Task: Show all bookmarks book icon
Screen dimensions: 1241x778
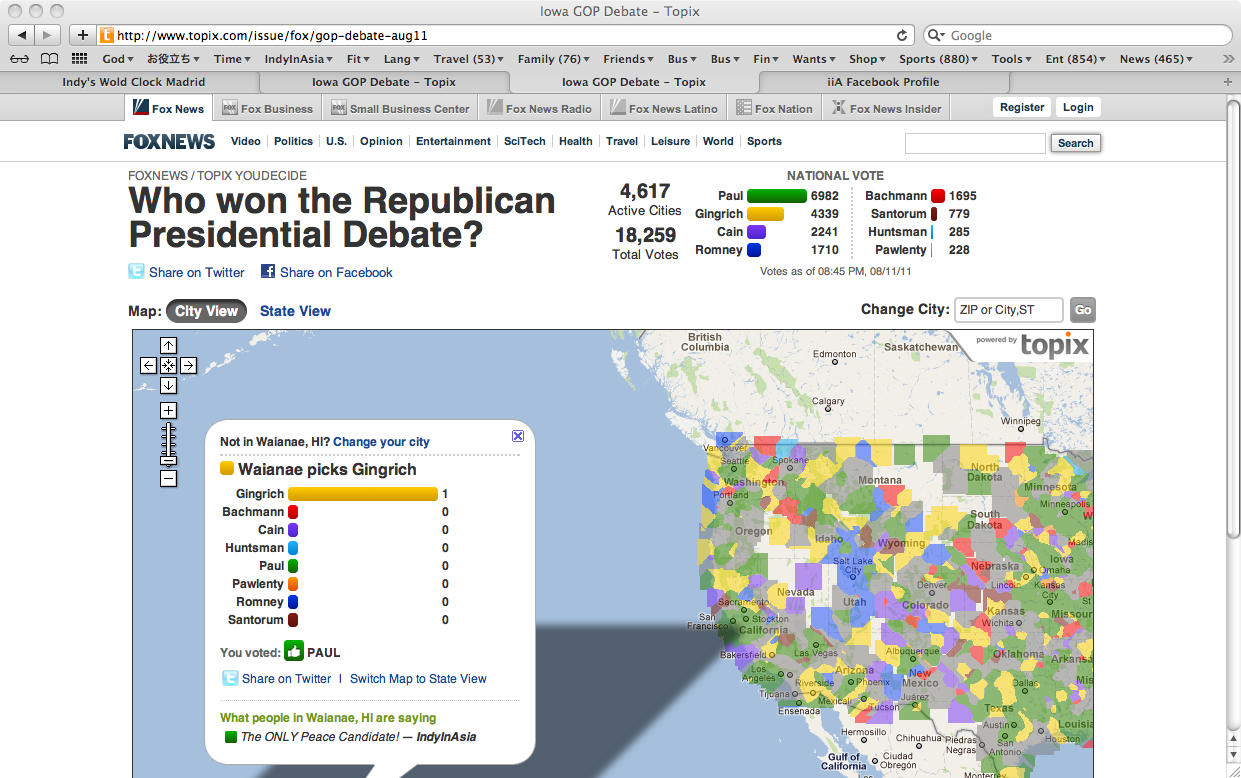Action: tap(49, 59)
